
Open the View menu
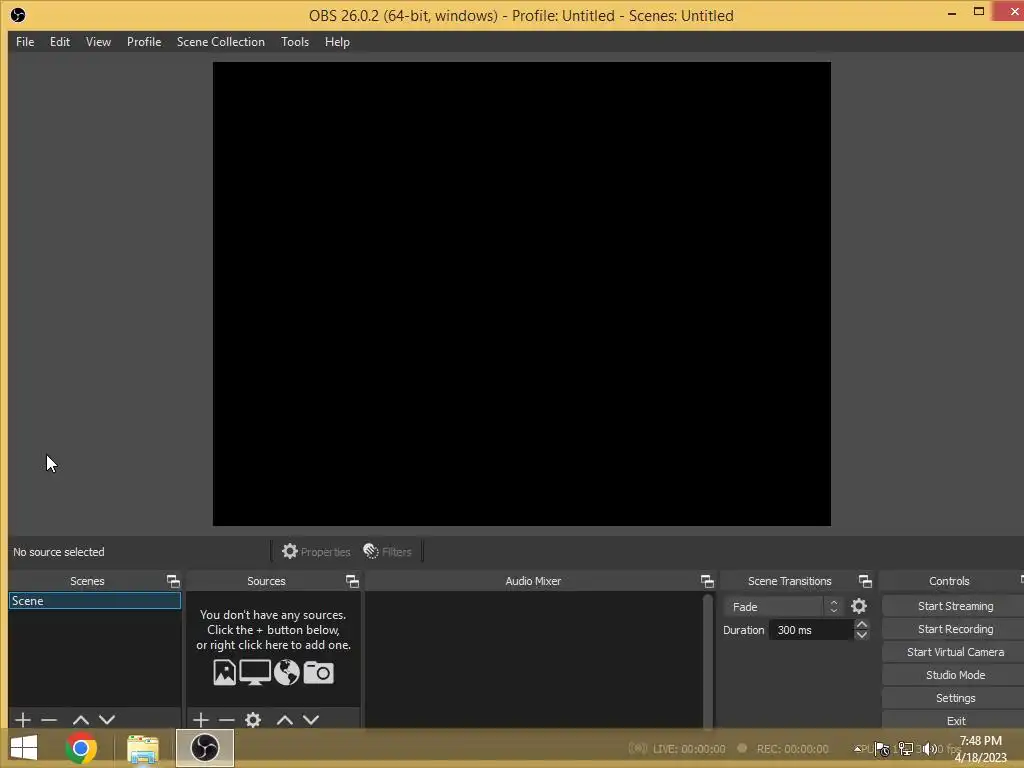[x=98, y=42]
